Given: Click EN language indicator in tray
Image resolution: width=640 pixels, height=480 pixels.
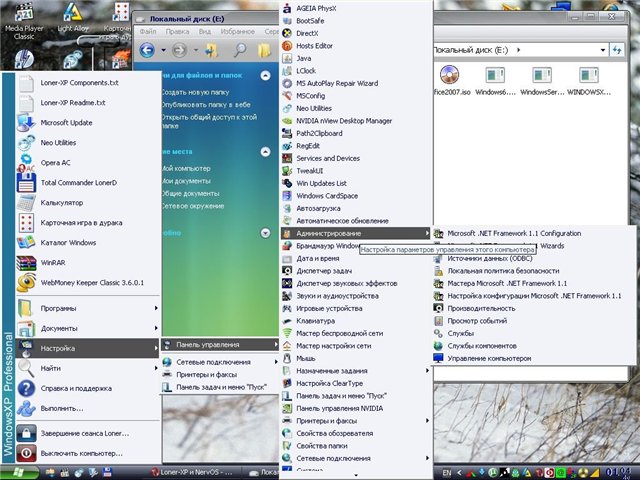Looking at the screenshot, I should point(447,473).
